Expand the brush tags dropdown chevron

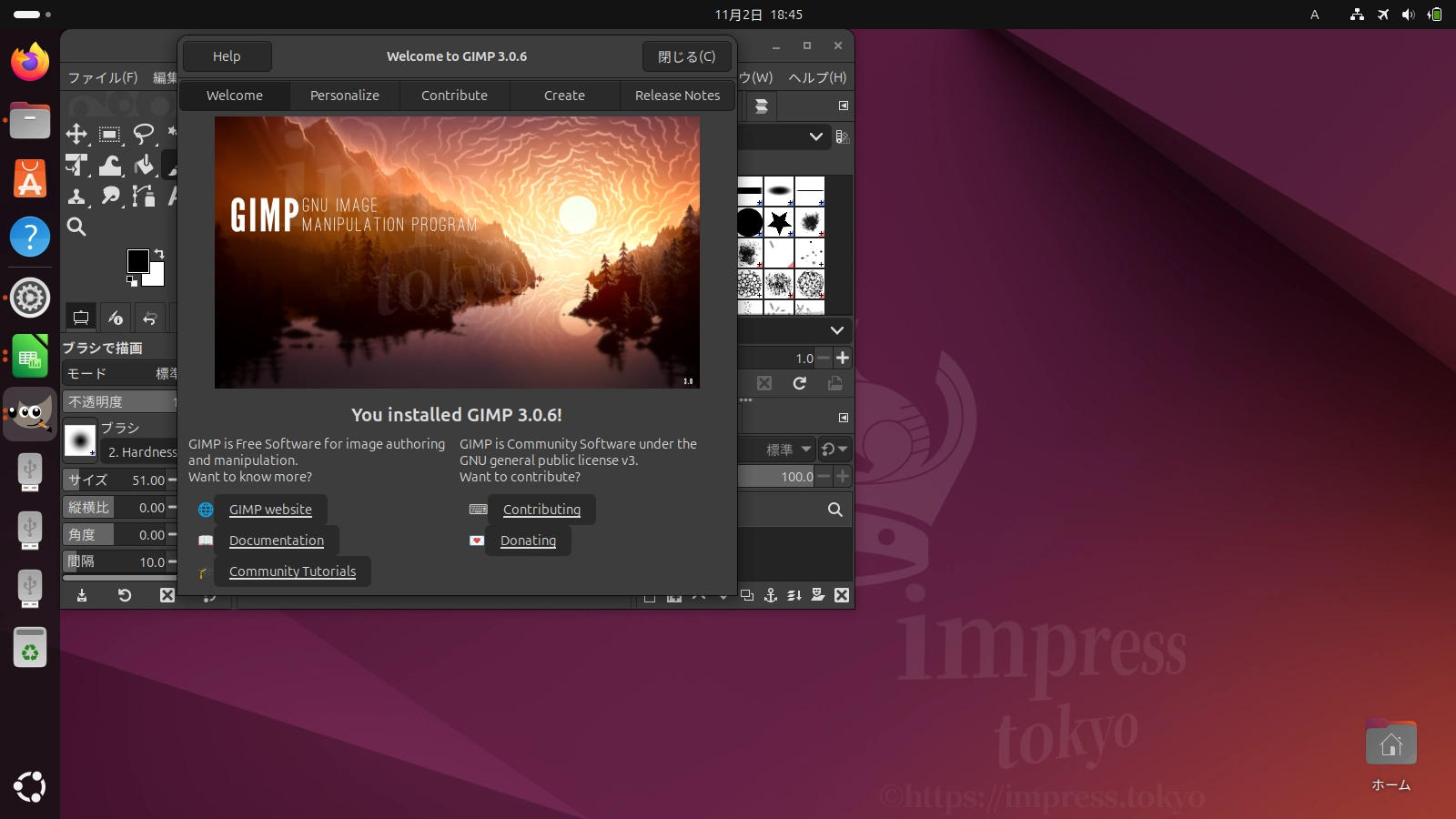(837, 330)
